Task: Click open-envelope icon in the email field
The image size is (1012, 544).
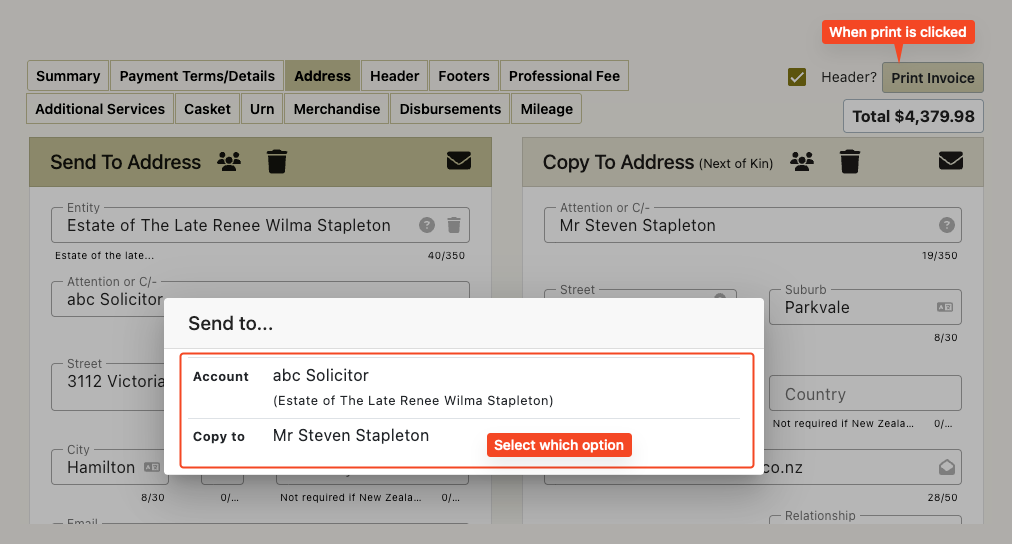Action: pyautogui.click(x=946, y=467)
